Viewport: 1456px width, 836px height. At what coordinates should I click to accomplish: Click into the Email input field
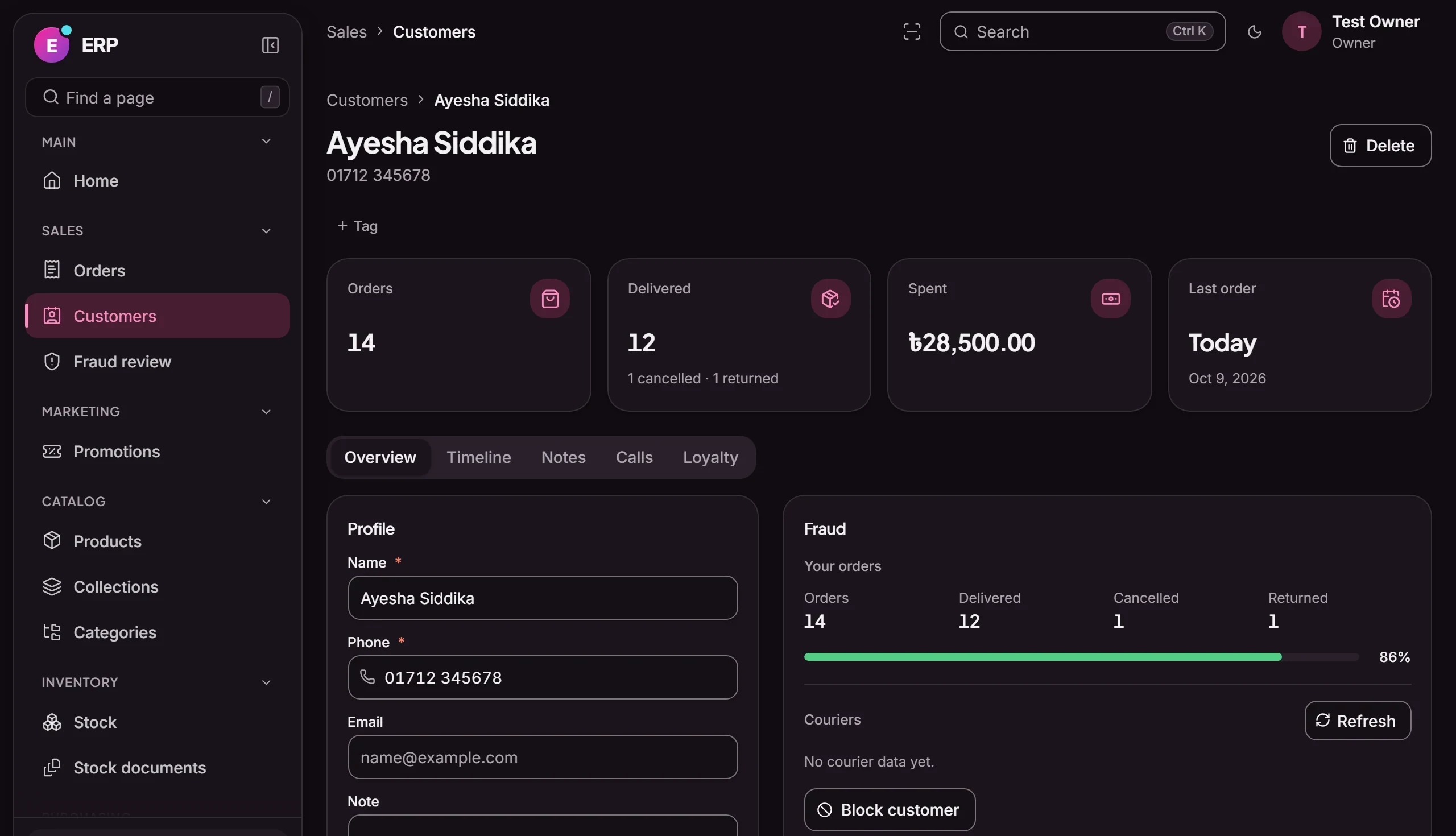pyautogui.click(x=543, y=757)
